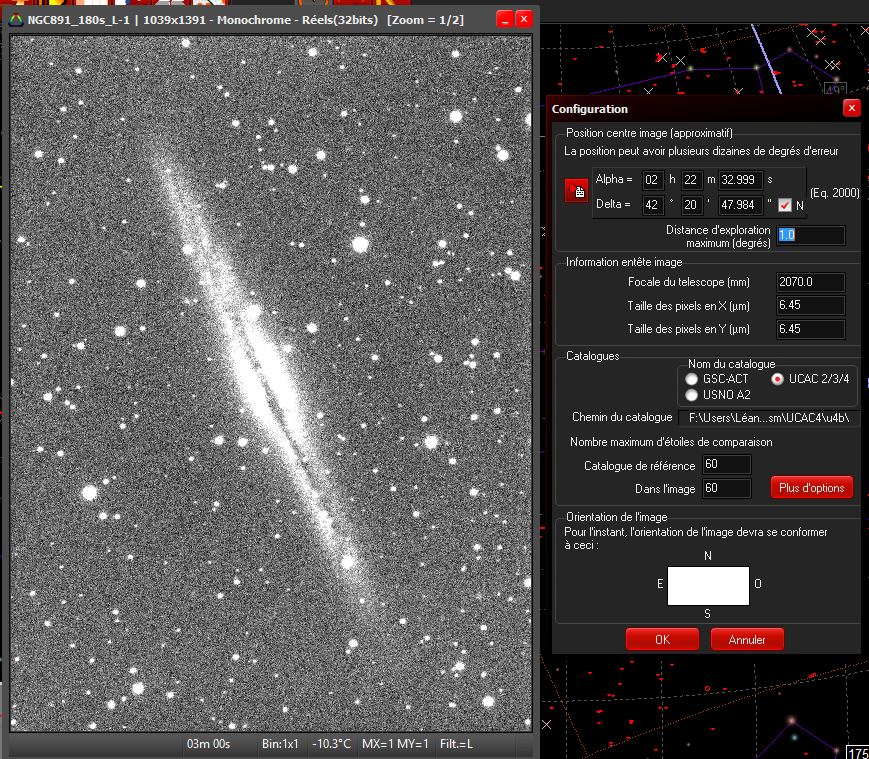Select the USNO A2 catalogue option
Image resolution: width=869 pixels, height=759 pixels.
click(x=692, y=395)
